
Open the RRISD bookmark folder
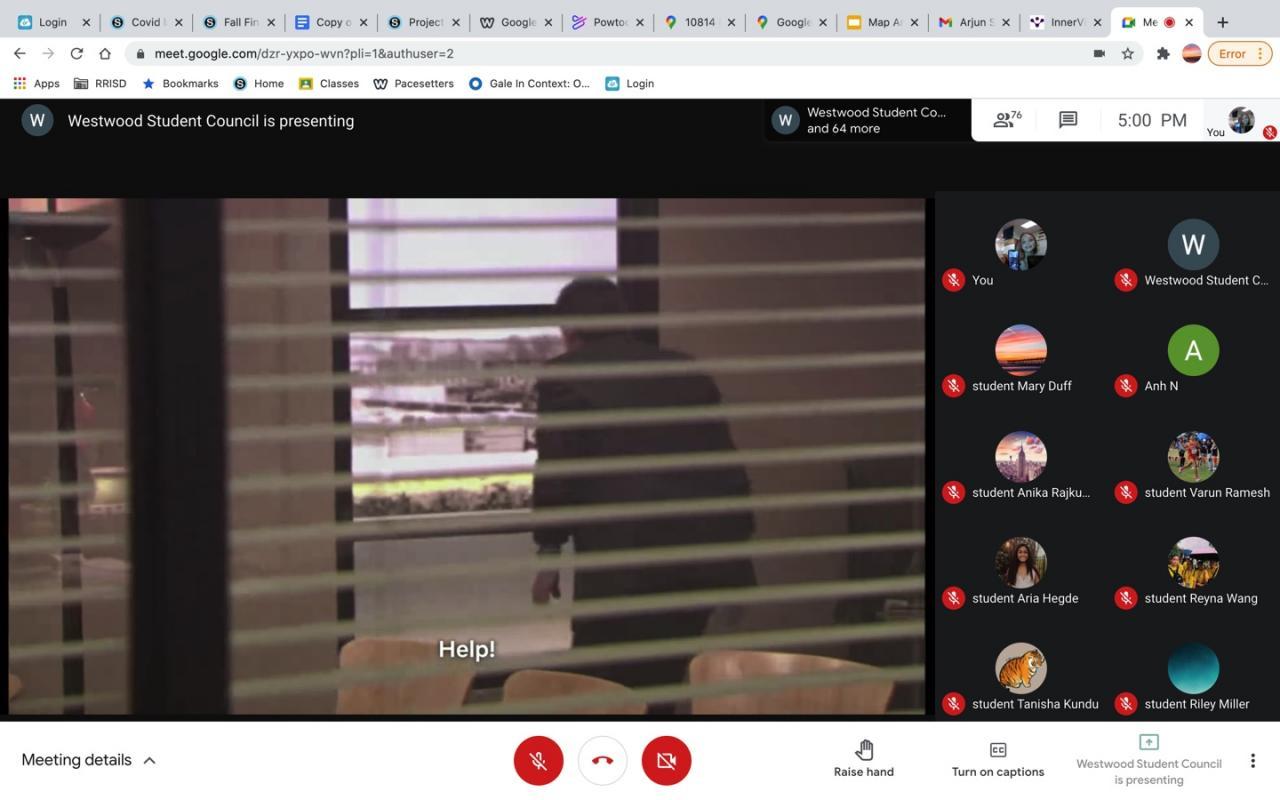pos(101,84)
